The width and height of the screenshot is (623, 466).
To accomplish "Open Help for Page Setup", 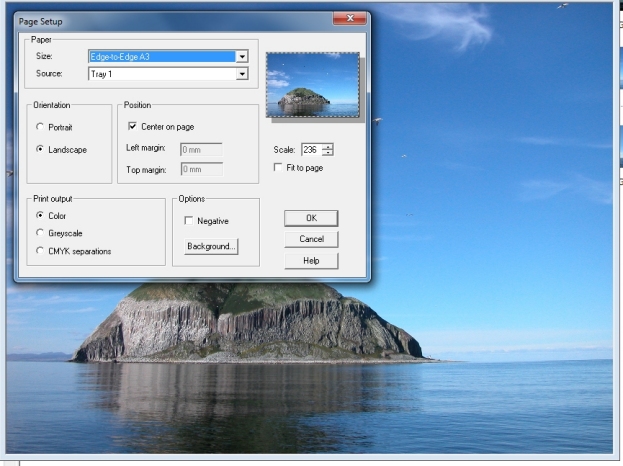I will pos(311,261).
